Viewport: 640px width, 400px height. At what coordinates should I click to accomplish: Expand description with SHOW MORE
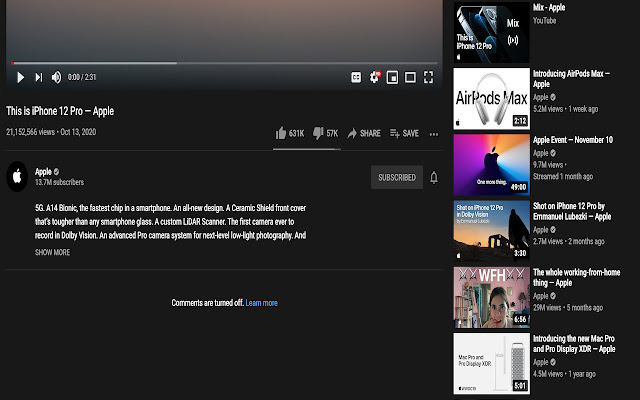(x=52, y=252)
